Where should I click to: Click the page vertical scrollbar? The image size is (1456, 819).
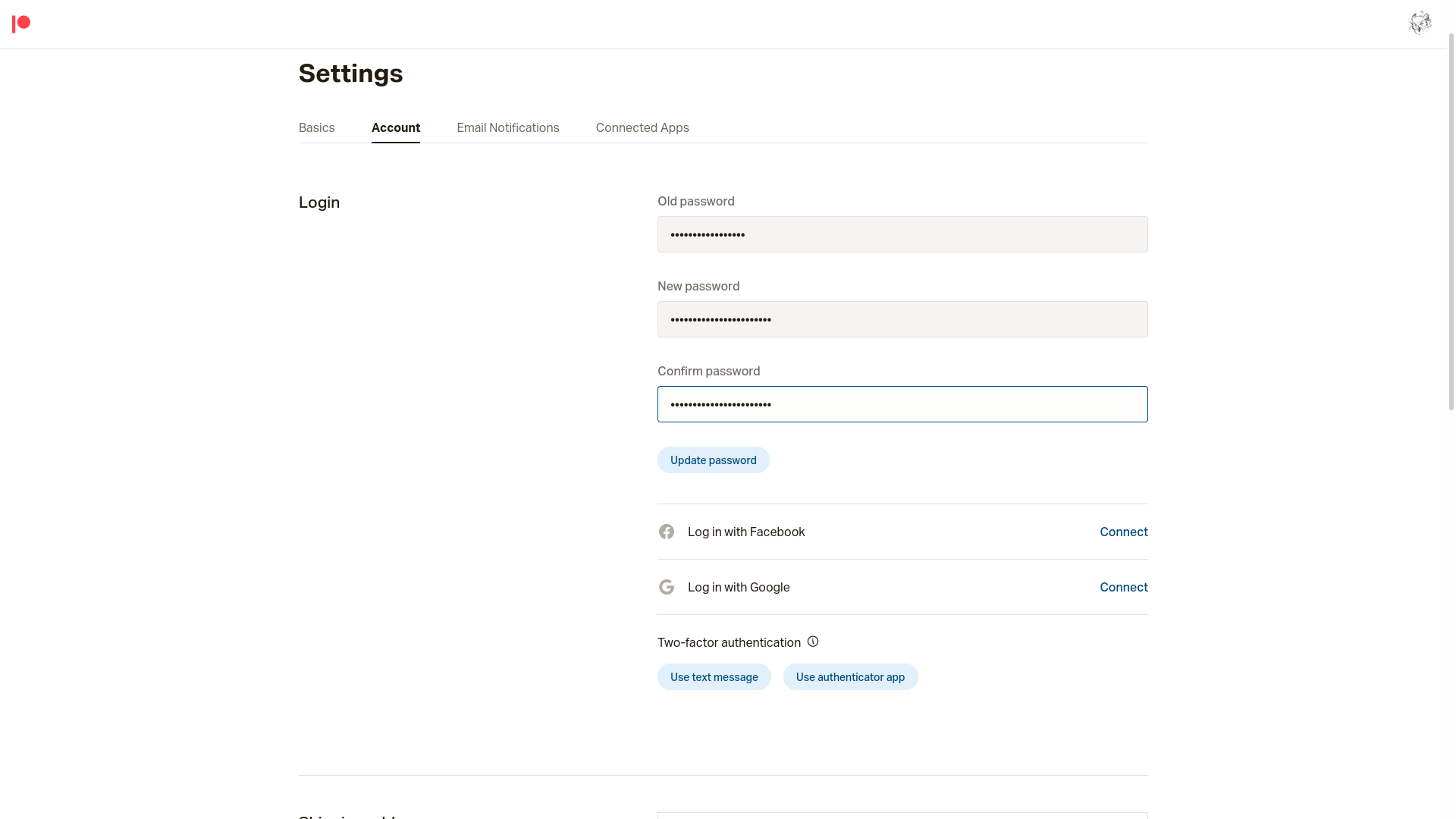(x=1451, y=220)
